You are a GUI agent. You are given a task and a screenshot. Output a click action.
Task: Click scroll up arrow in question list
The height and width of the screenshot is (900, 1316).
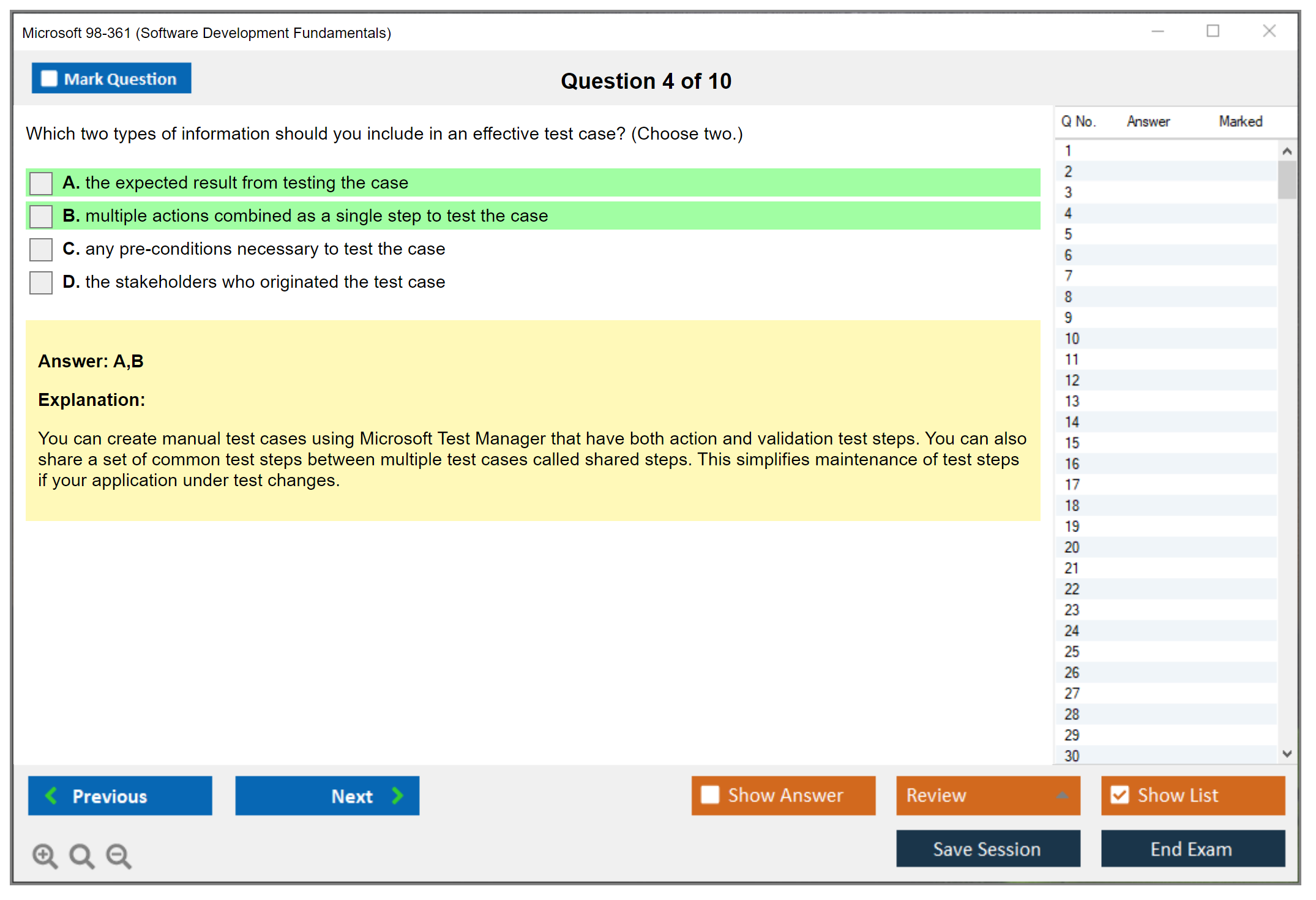(1287, 151)
